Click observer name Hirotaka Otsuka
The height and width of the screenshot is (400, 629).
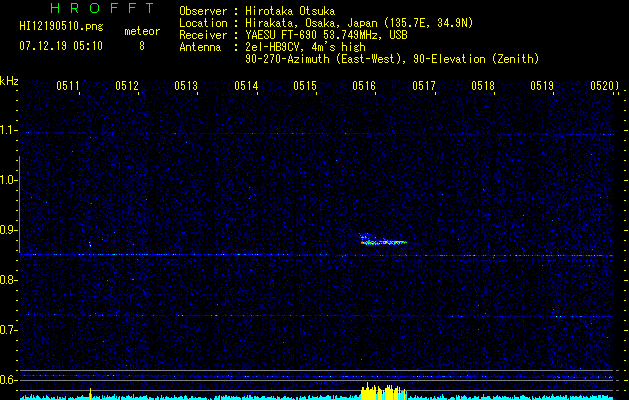[290, 11]
